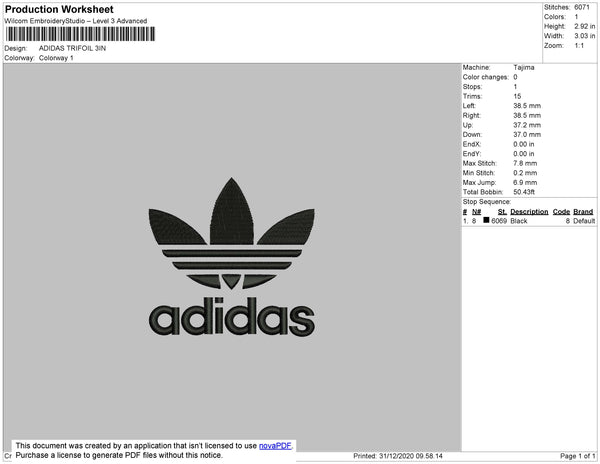Click the 'Black' thread description
The width and height of the screenshot is (600, 464).
click(x=518, y=221)
